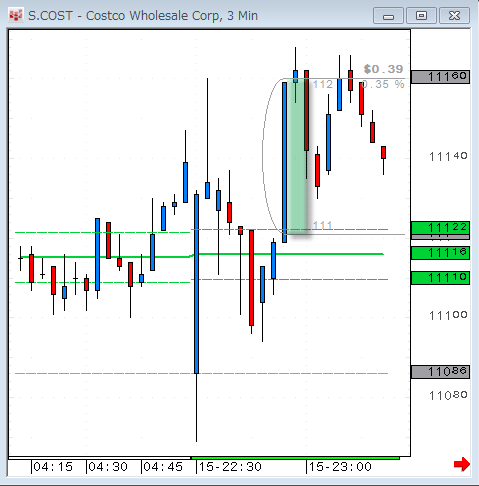Click the 112 label in measurement box
Viewport: 479px width, 486px height.
(323, 84)
